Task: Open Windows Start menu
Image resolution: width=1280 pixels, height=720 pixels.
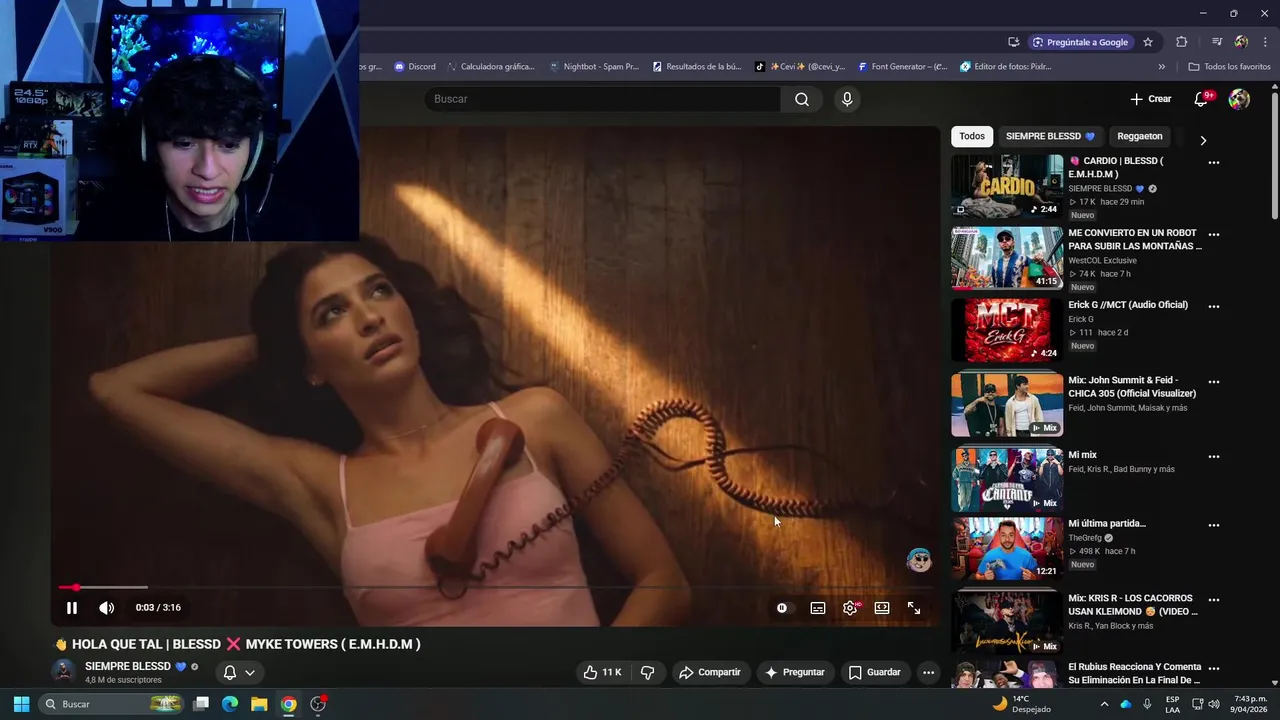Action: tap(21, 704)
